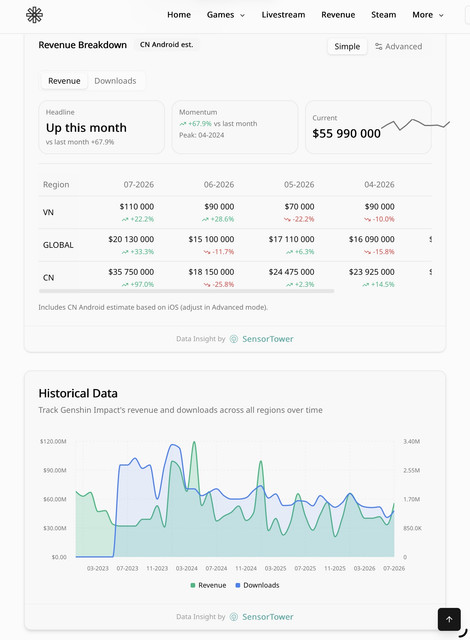Click the 07-2026 chart axis label
470x640 pixels.
[394, 568]
